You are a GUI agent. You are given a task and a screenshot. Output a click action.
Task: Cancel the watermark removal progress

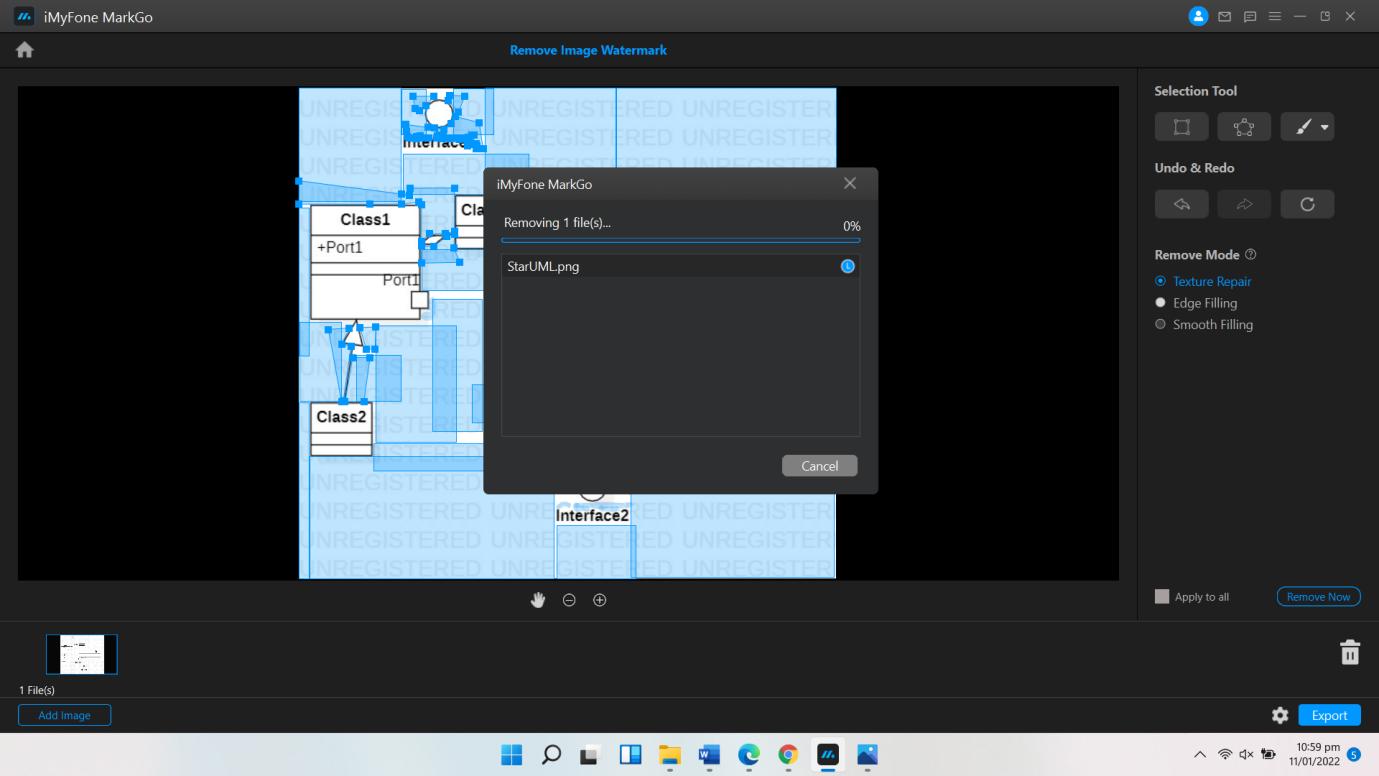819,466
